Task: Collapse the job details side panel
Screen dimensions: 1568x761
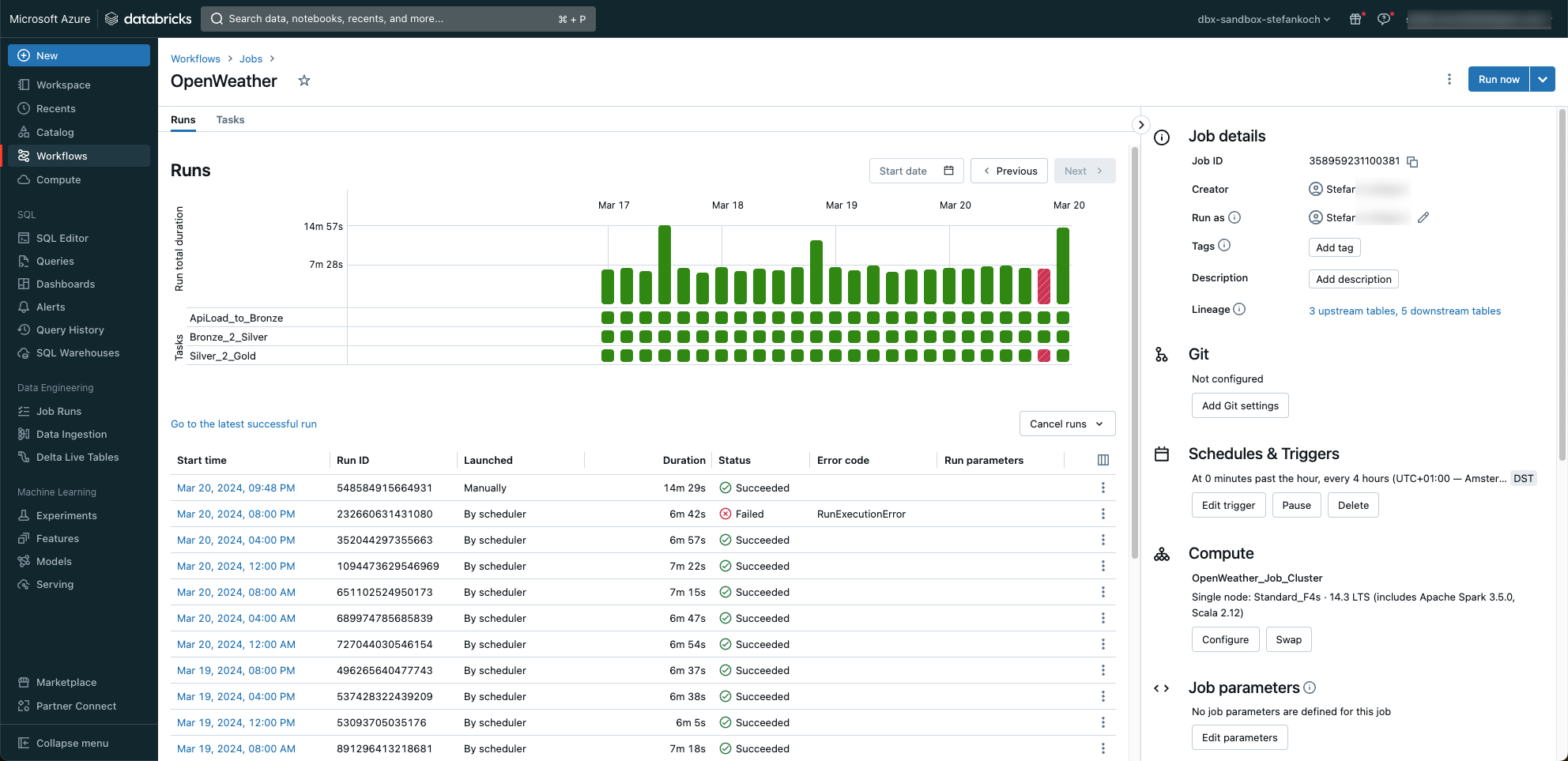Action: point(1140,125)
